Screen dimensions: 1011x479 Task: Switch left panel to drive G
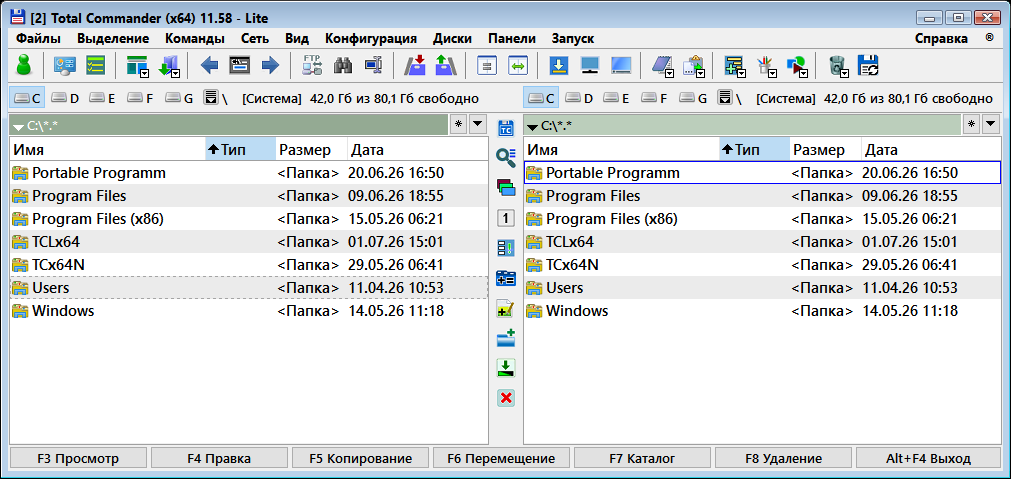tap(179, 99)
